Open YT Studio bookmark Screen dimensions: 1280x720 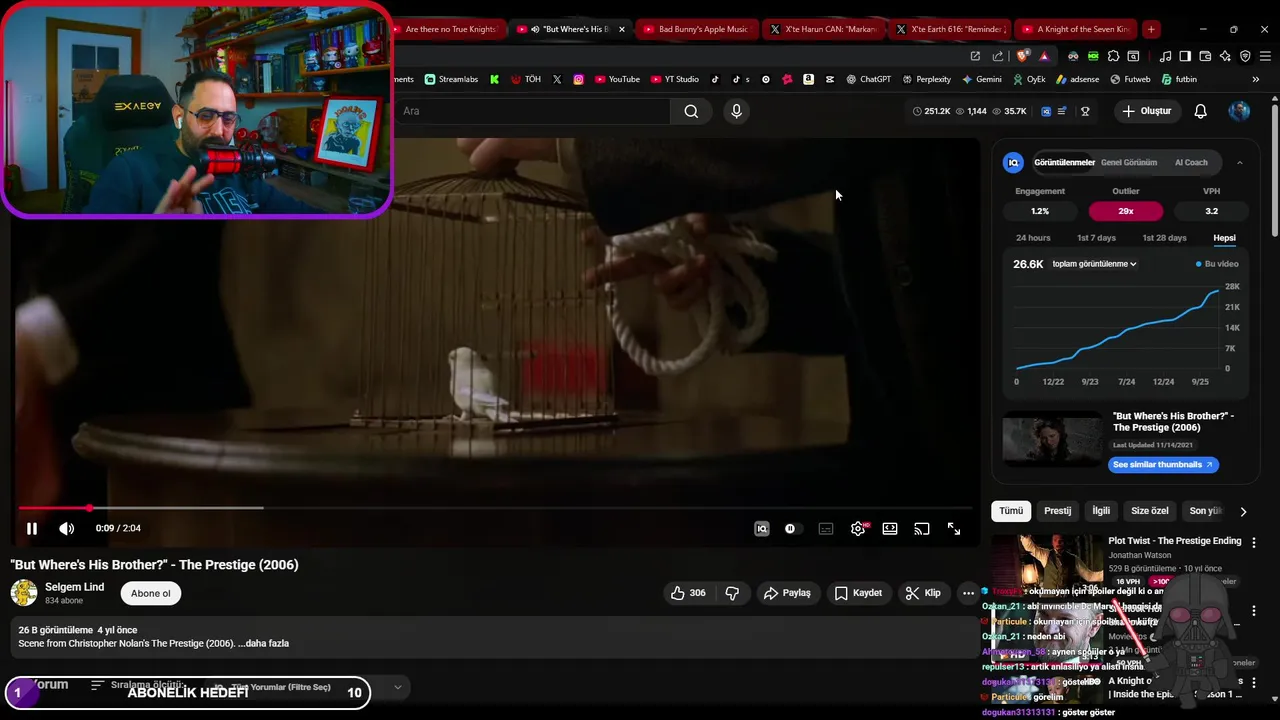674,79
